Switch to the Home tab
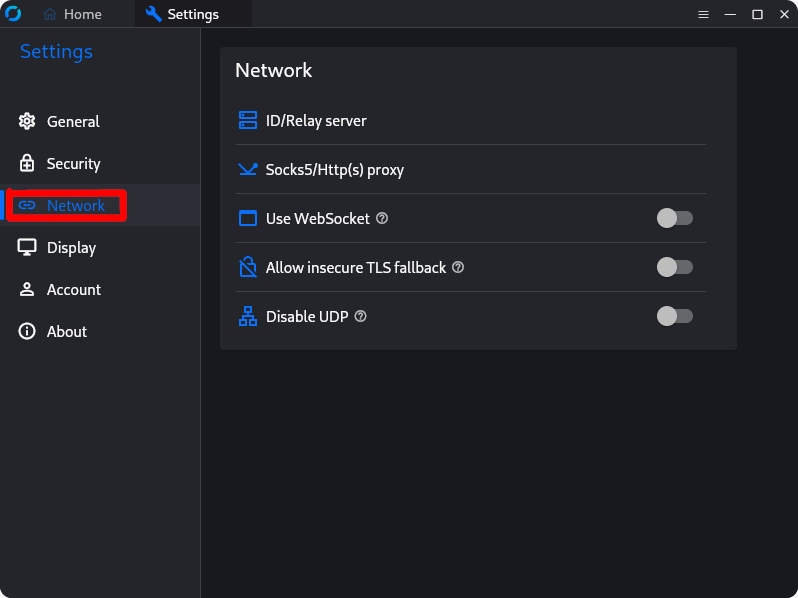Viewport: 798px width, 598px height. (x=73, y=14)
